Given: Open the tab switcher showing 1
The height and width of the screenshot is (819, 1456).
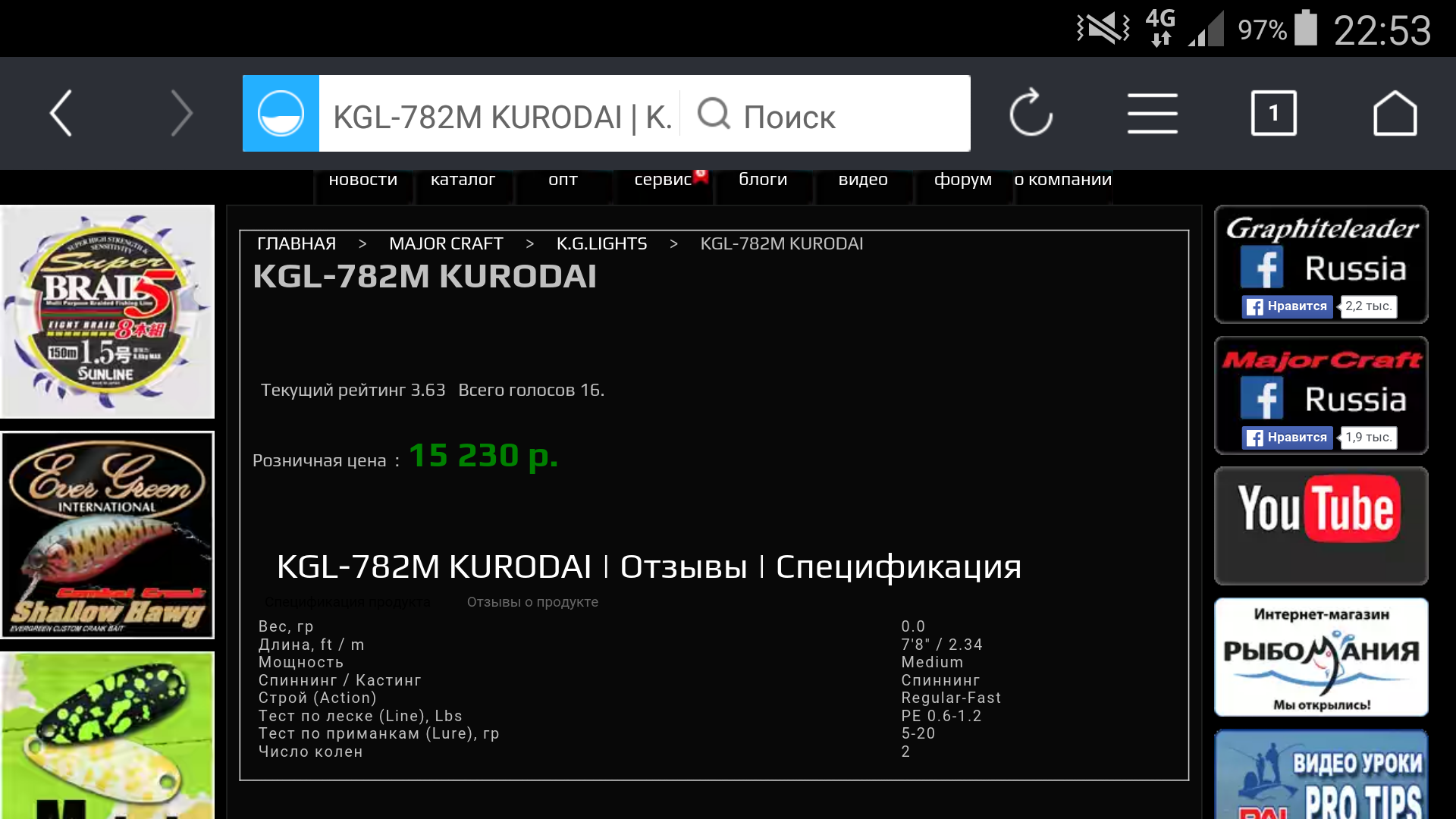Looking at the screenshot, I should pos(1273,114).
